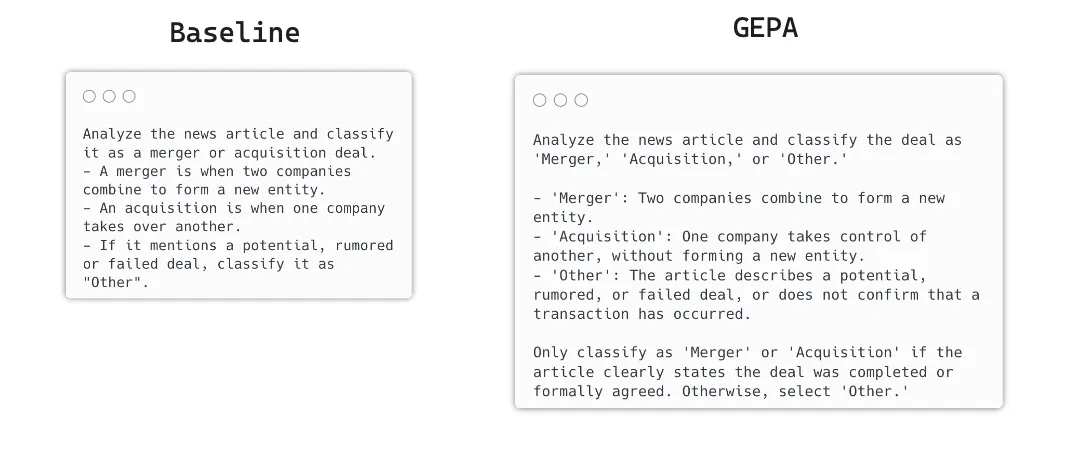Click the leftmost circle in Baseline window
Viewport: 1070px width, 476px height.
tap(89, 97)
